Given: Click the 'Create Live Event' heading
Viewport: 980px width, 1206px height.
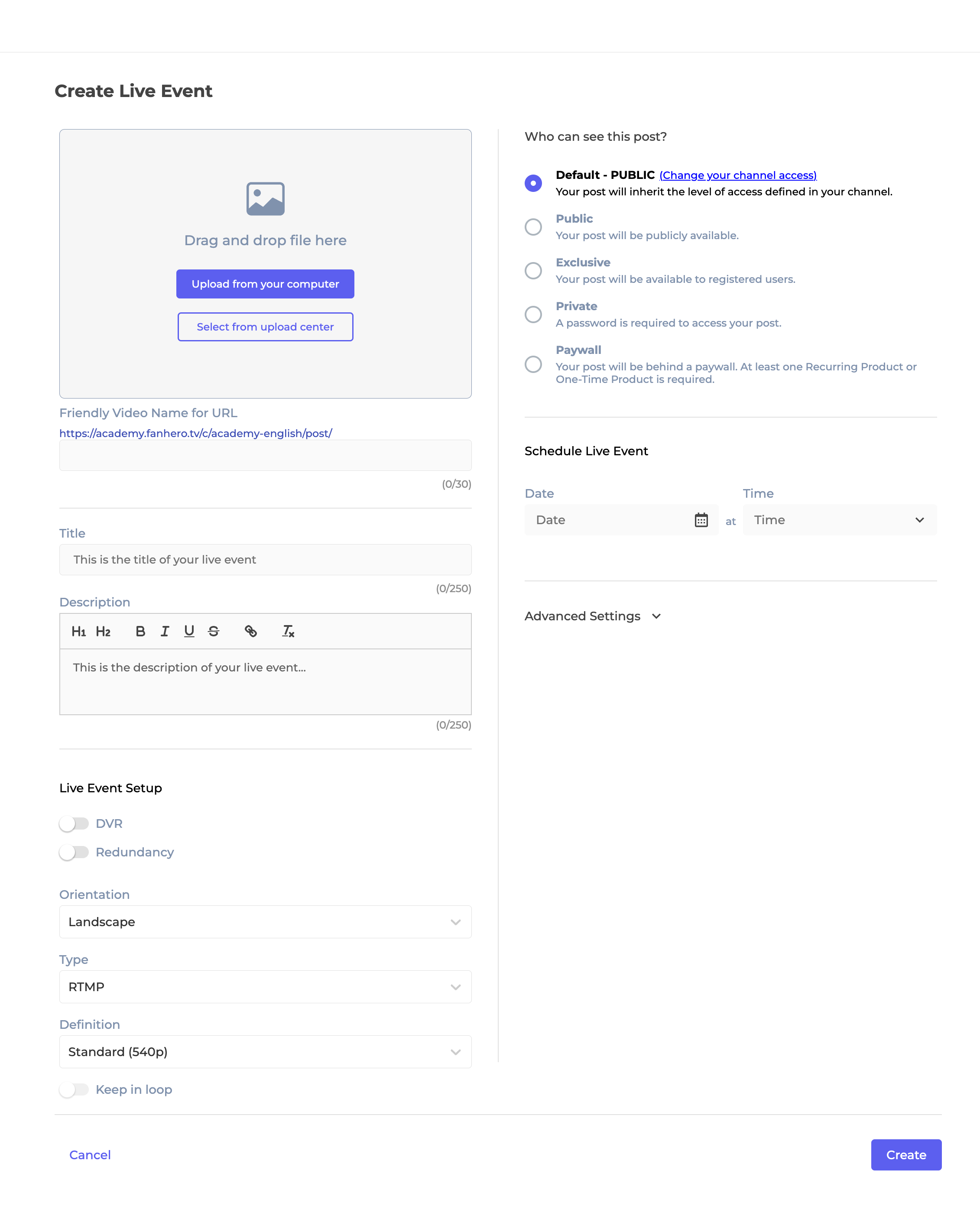Looking at the screenshot, I should [x=133, y=91].
